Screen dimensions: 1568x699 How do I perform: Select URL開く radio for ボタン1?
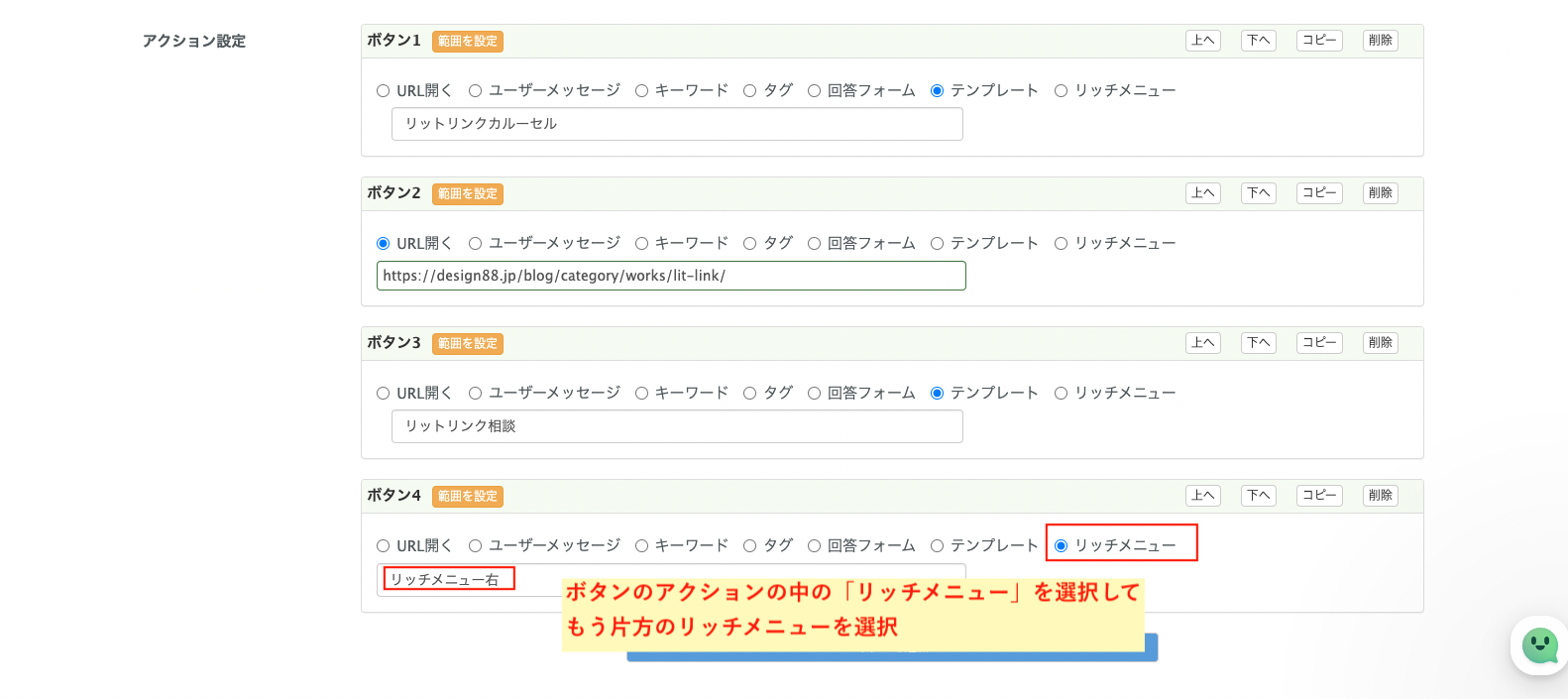(x=384, y=91)
